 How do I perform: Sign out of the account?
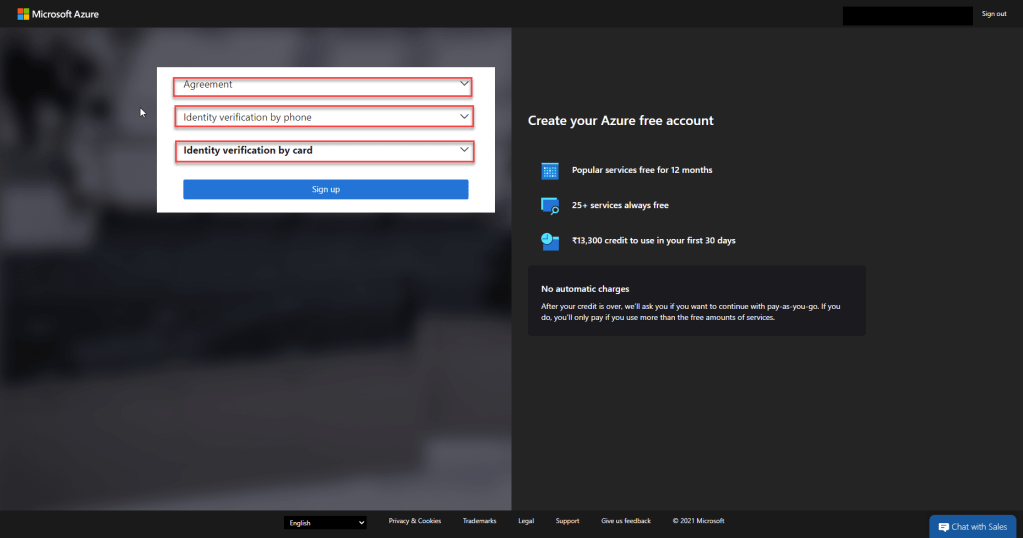click(993, 14)
